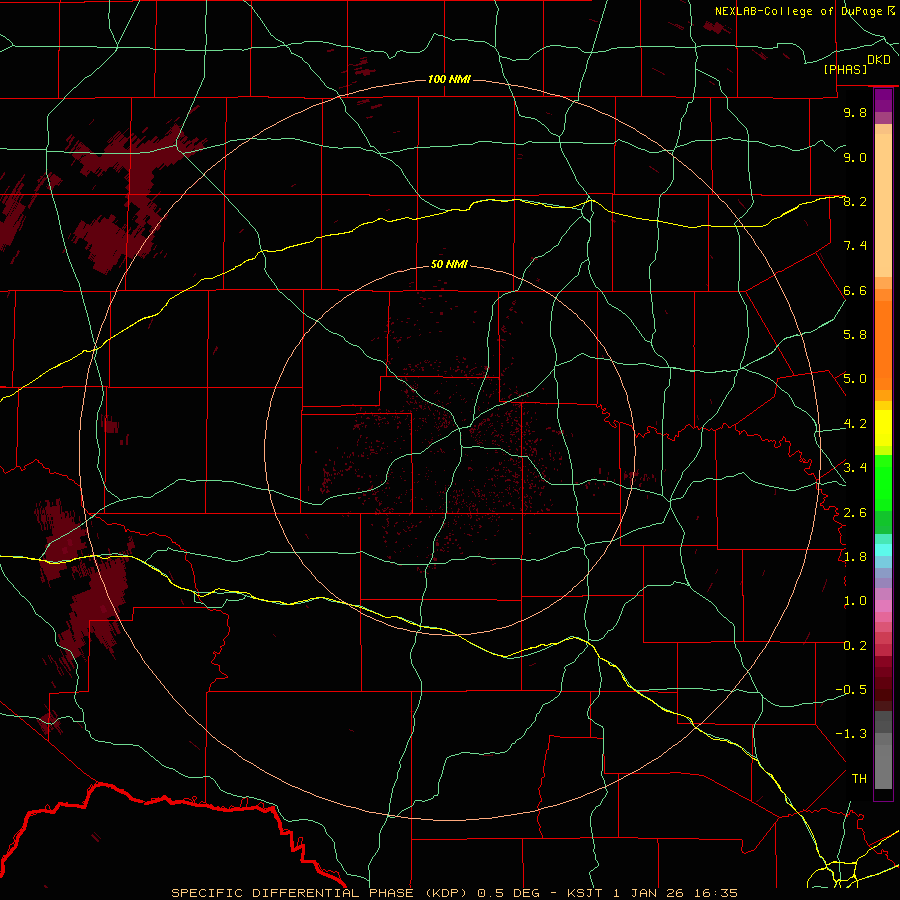900x900 pixels.
Task: Click the 7.4 value on color scale
Action: [x=855, y=246]
